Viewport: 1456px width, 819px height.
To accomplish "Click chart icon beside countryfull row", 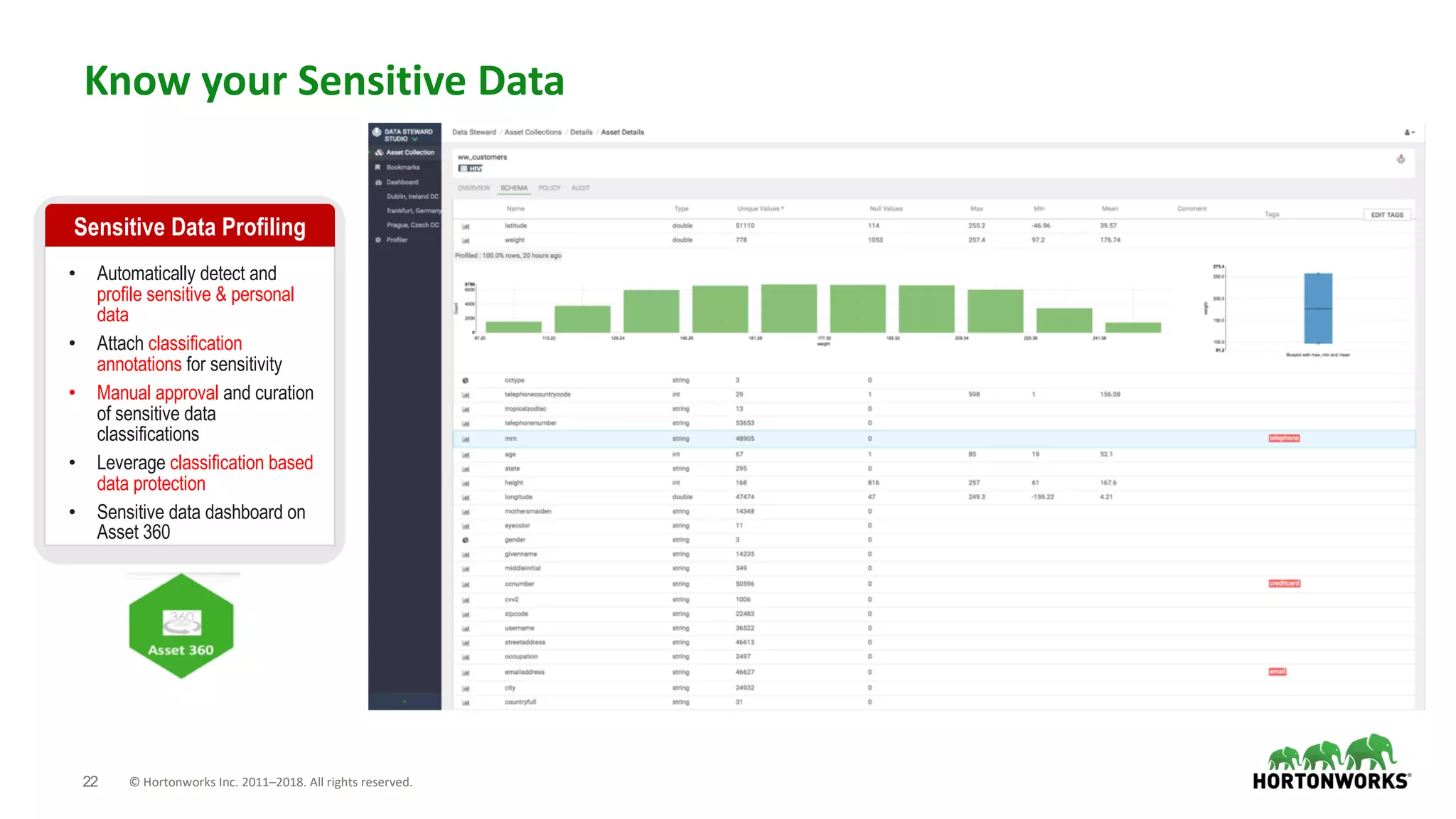I will pyautogui.click(x=466, y=702).
